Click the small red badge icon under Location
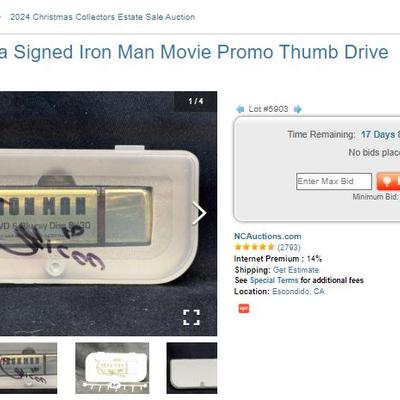Screen dimensions: 400x400 point(244,308)
